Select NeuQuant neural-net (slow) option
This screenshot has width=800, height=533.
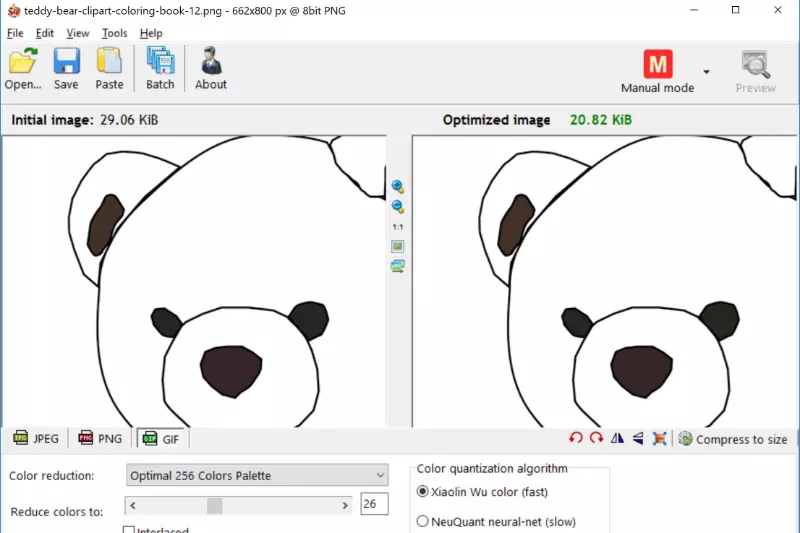coord(422,521)
